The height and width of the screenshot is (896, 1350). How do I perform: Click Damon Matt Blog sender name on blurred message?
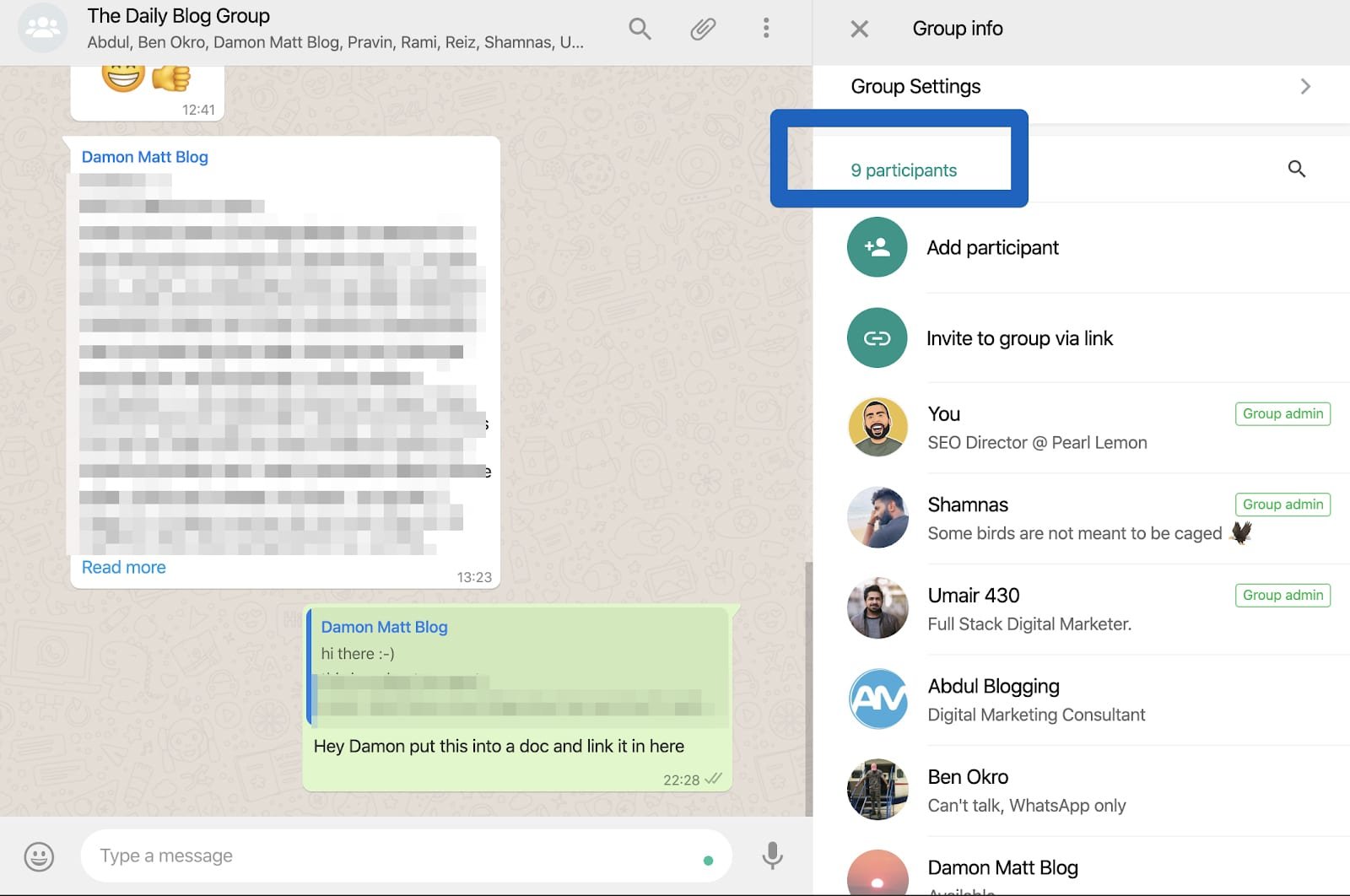point(144,157)
